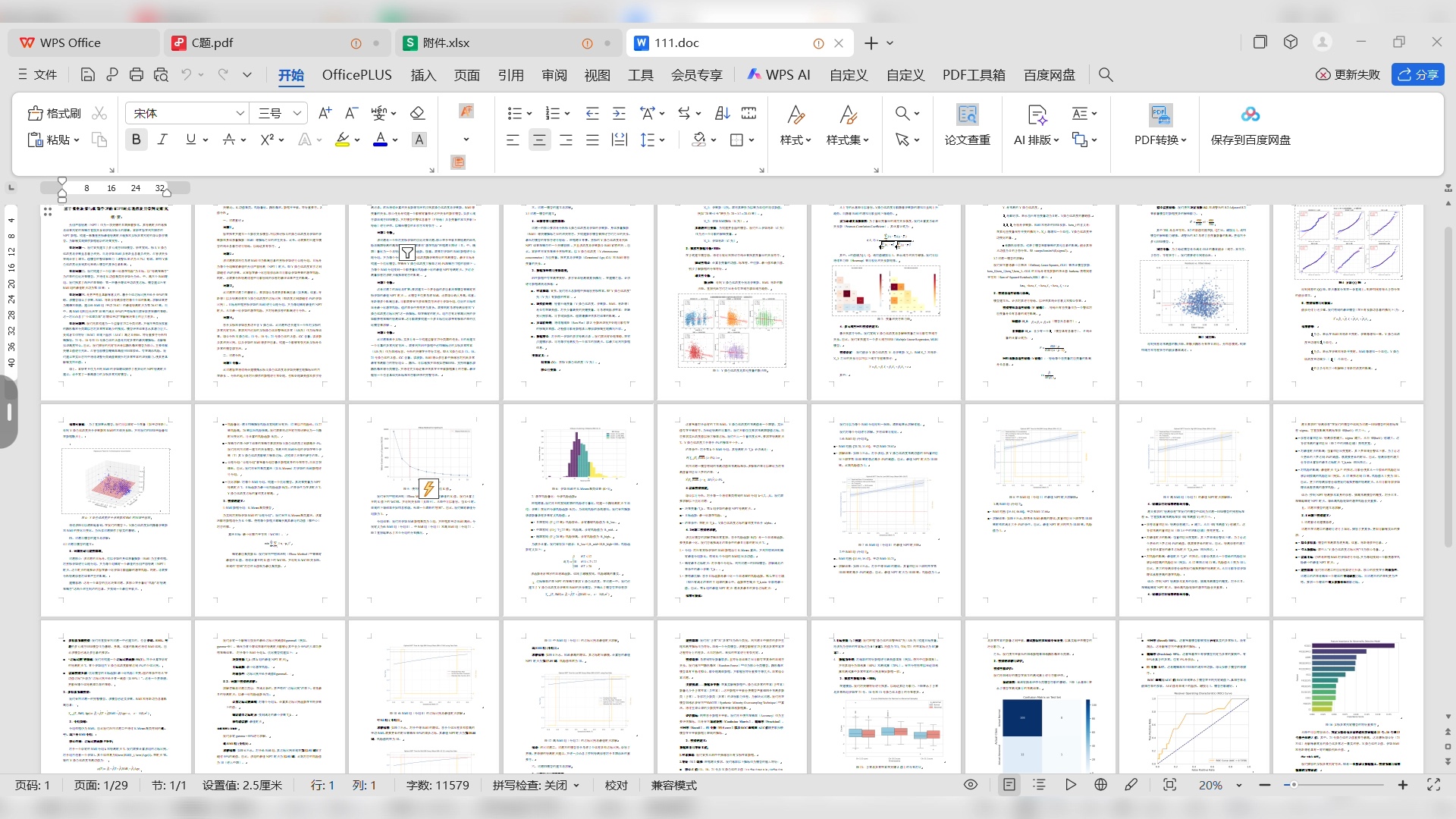Click the save document icon
The height and width of the screenshot is (819, 1456).
click(87, 74)
